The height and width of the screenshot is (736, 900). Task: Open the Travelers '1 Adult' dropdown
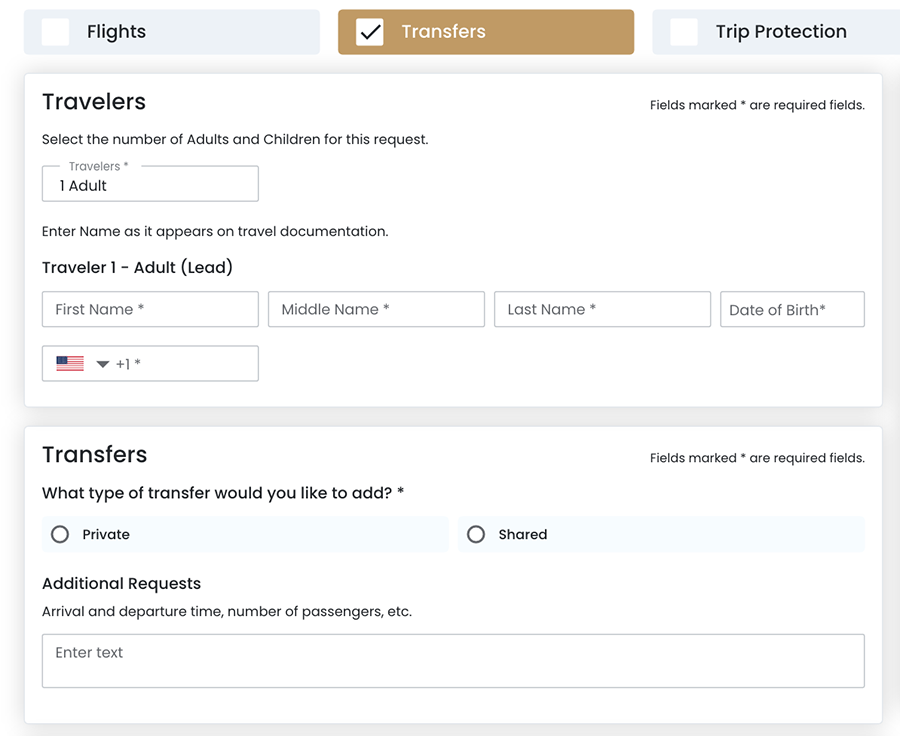click(150, 185)
